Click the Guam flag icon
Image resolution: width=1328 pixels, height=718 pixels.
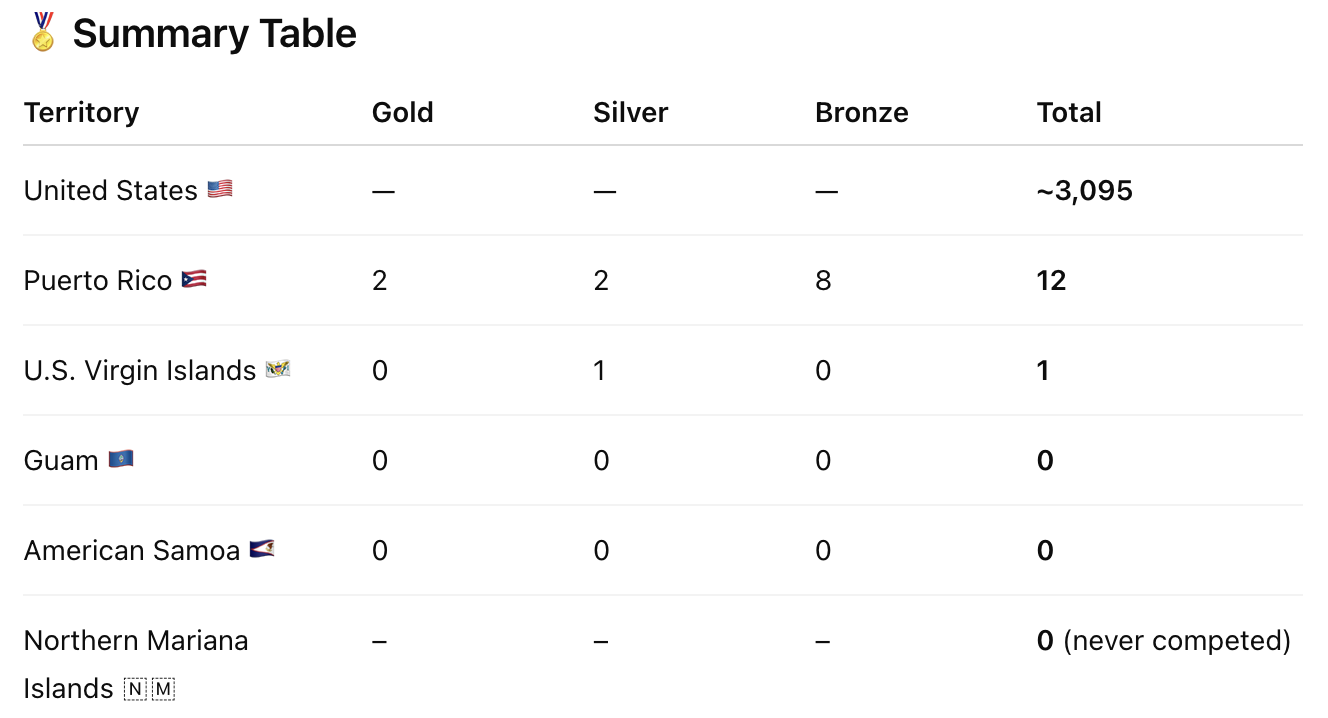[121, 459]
